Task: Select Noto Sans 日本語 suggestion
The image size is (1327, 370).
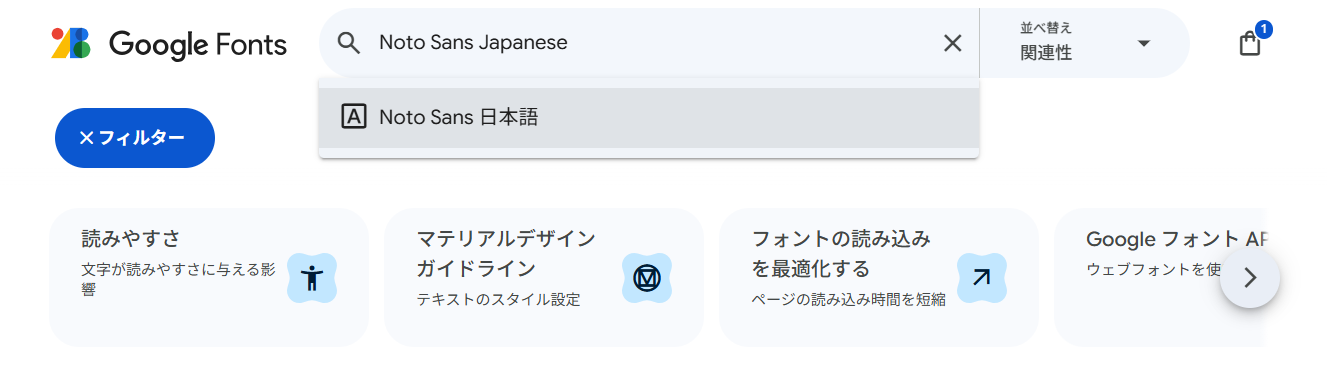Action: (x=648, y=118)
